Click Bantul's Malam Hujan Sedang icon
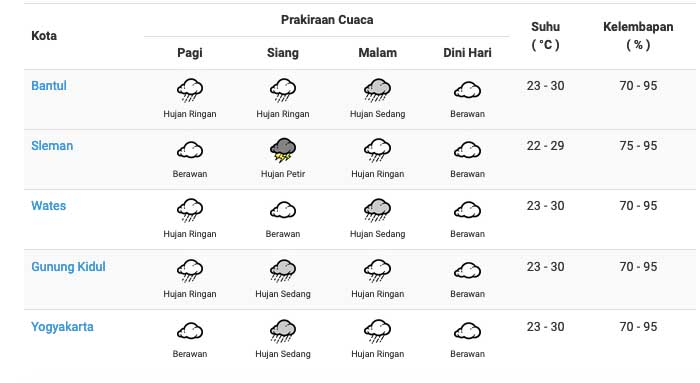The height and width of the screenshot is (383, 700). click(377, 90)
